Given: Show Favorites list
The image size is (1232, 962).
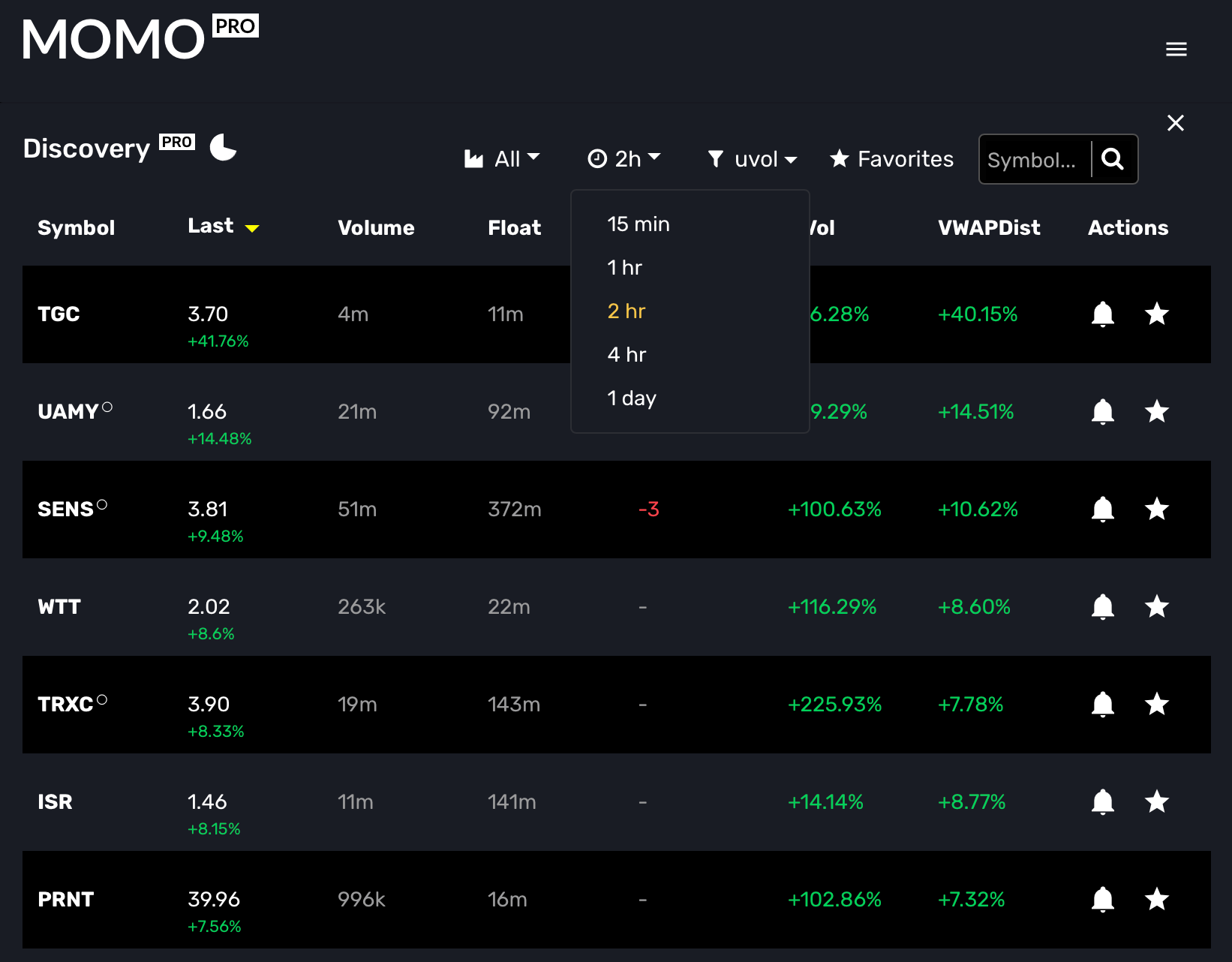Looking at the screenshot, I should click(x=891, y=159).
